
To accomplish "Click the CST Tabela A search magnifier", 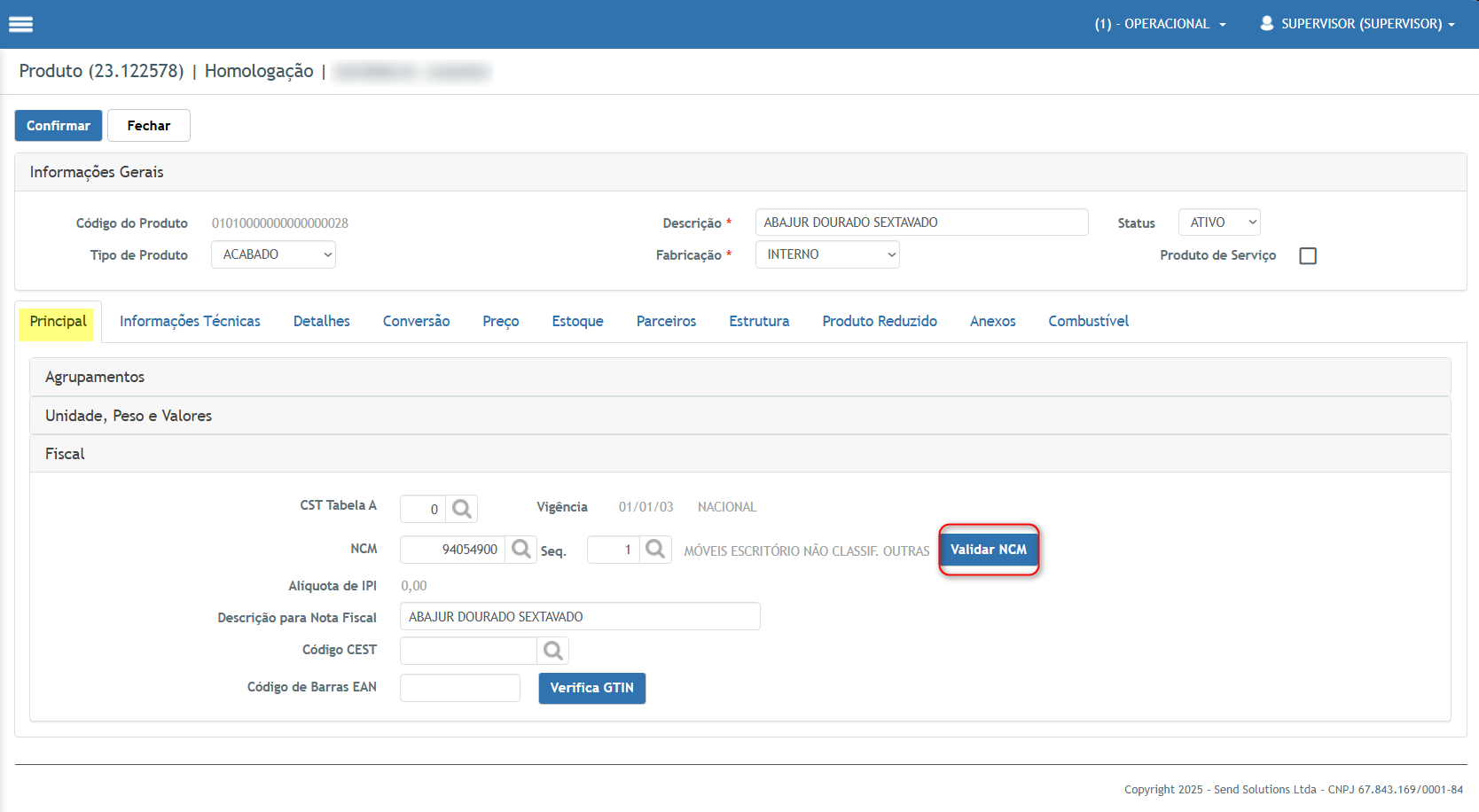I will [x=461, y=509].
